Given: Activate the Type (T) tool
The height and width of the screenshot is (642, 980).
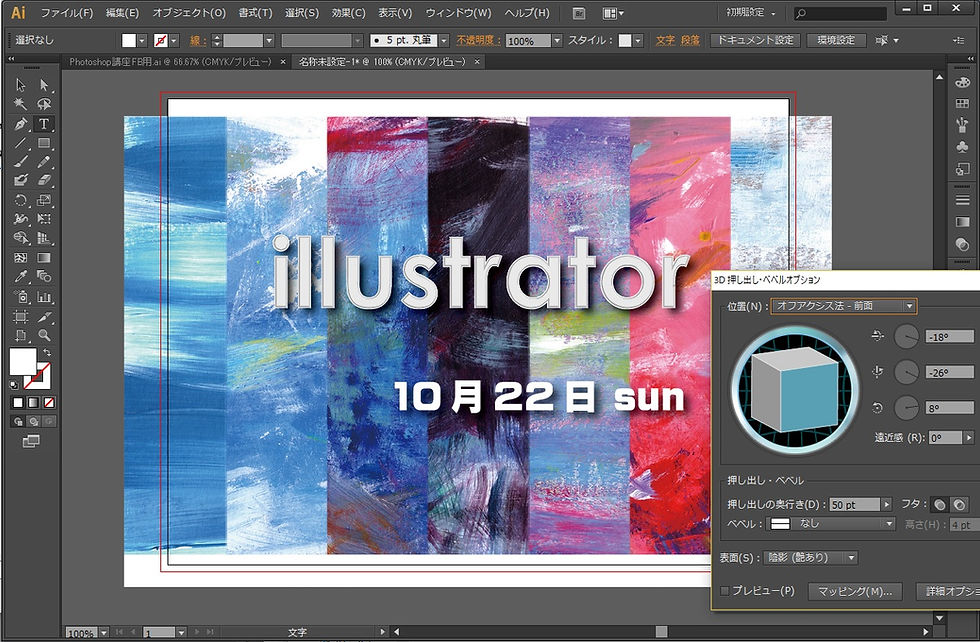Looking at the screenshot, I should pyautogui.click(x=44, y=124).
